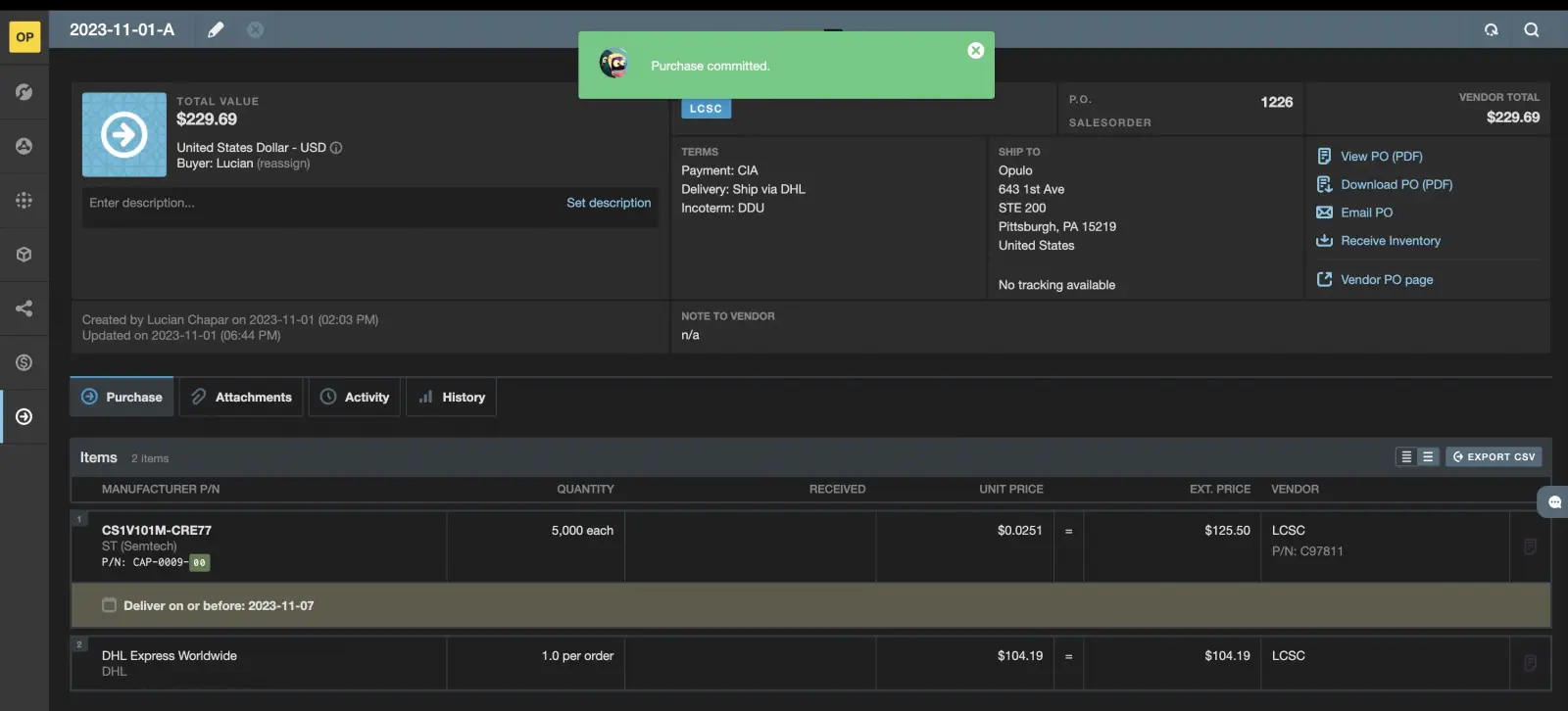Click the reassign buyer link

[283, 164]
